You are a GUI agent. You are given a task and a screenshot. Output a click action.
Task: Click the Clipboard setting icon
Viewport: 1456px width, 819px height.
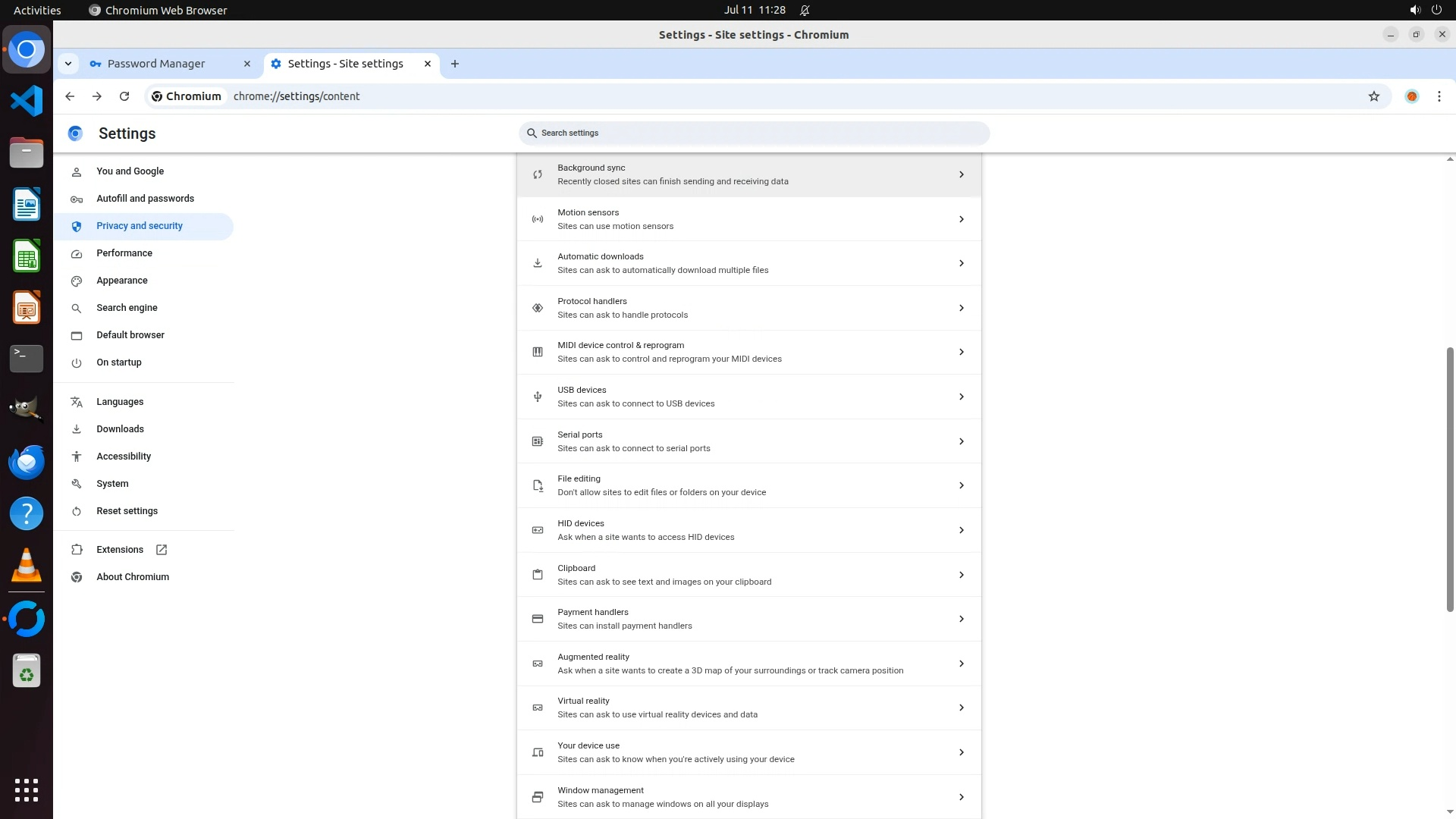pos(538,575)
